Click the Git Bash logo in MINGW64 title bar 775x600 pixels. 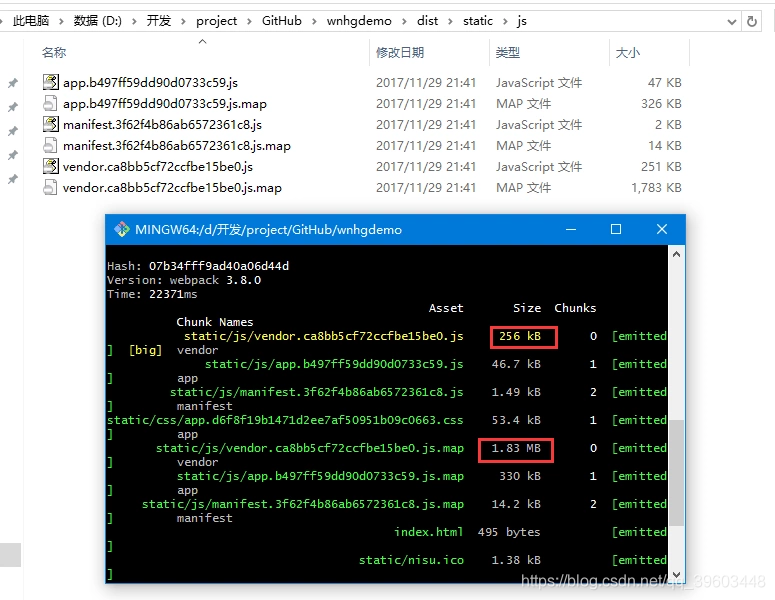(x=122, y=229)
